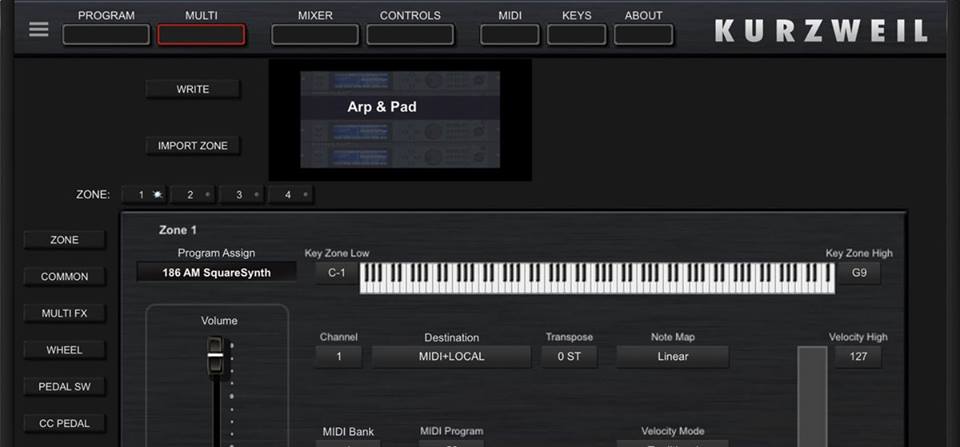The width and height of the screenshot is (960, 447).
Task: Click the Key Zone High G9 field
Action: click(x=860, y=273)
